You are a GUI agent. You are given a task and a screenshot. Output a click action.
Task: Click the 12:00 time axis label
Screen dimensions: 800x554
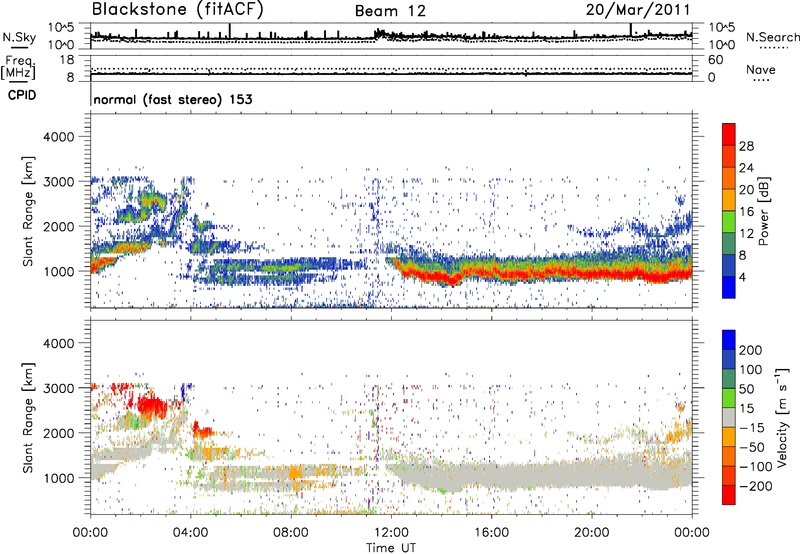[x=391, y=532]
